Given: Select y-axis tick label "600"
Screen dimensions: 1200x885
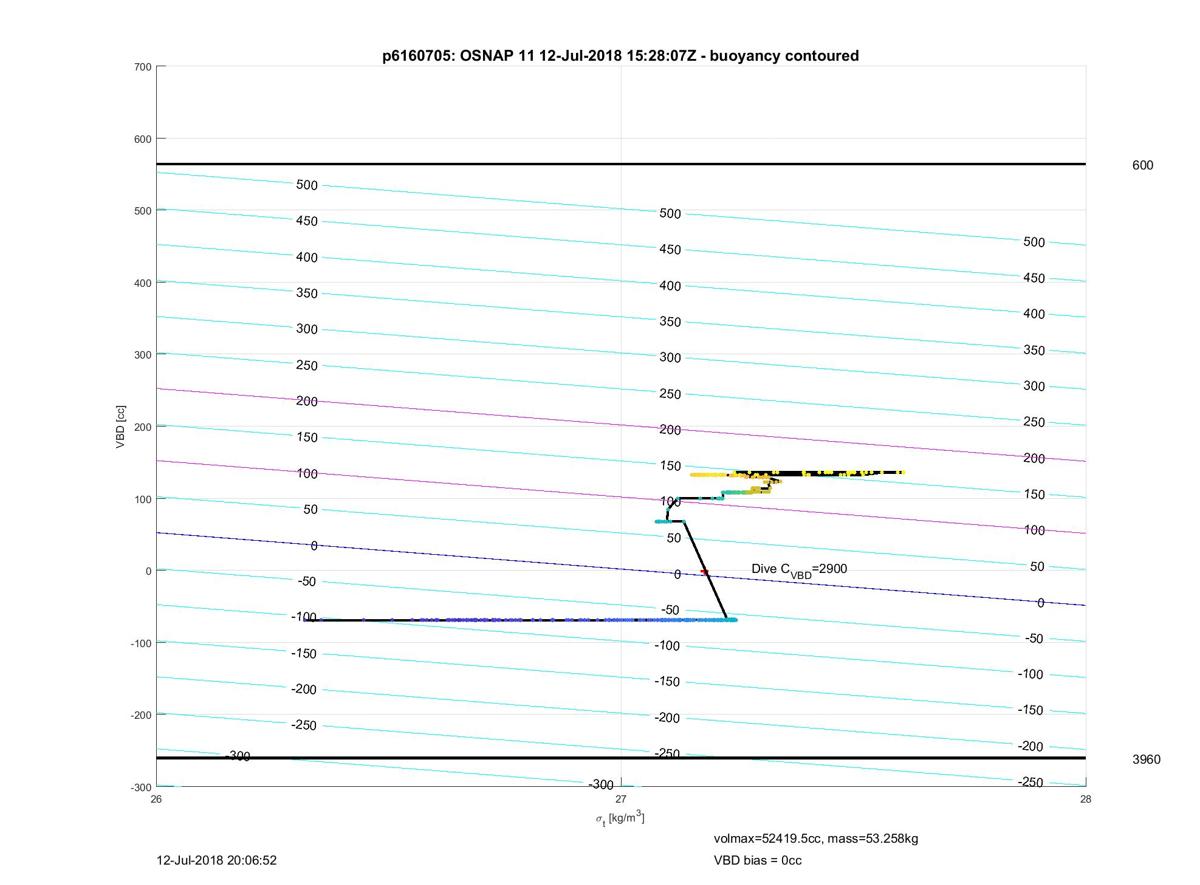Looking at the screenshot, I should click(x=142, y=139).
